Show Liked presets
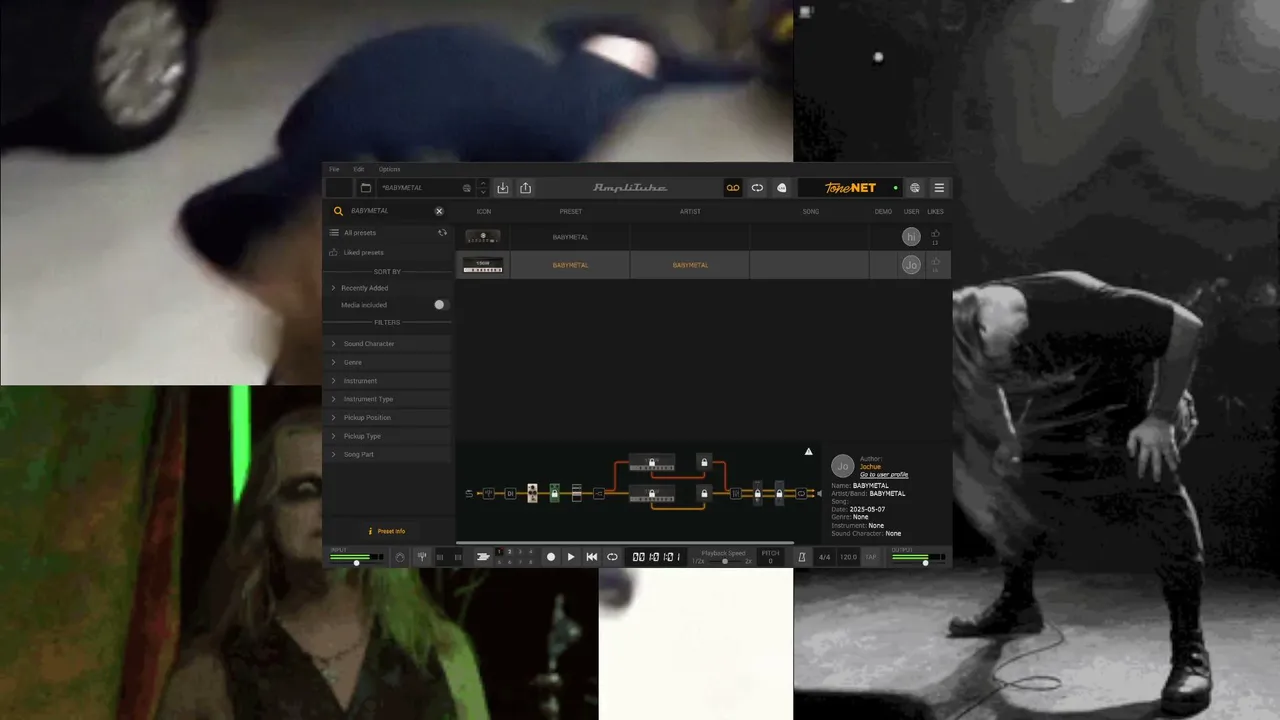1280x720 pixels. coord(364,253)
